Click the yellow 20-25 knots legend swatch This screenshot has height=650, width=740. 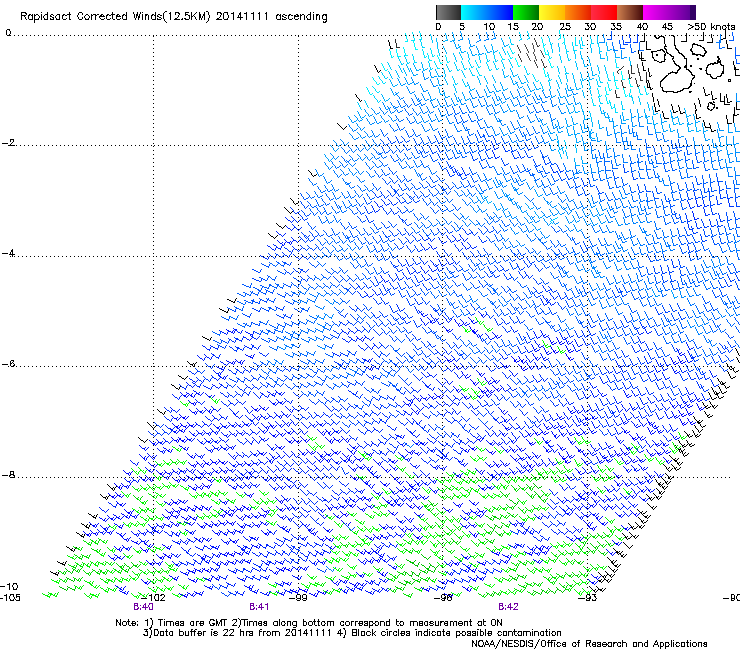click(552, 12)
